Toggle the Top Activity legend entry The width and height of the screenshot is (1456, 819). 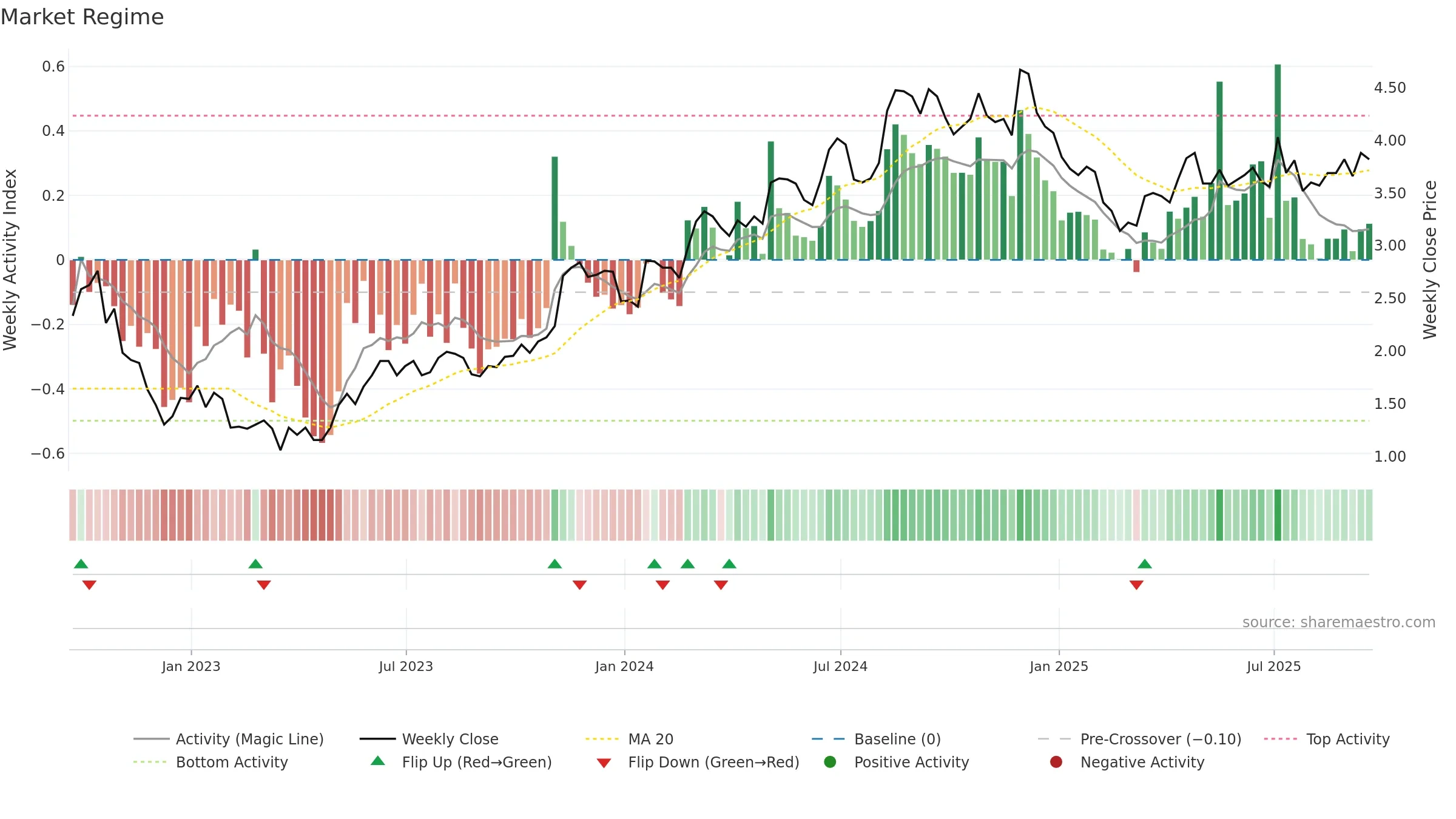(x=1326, y=739)
